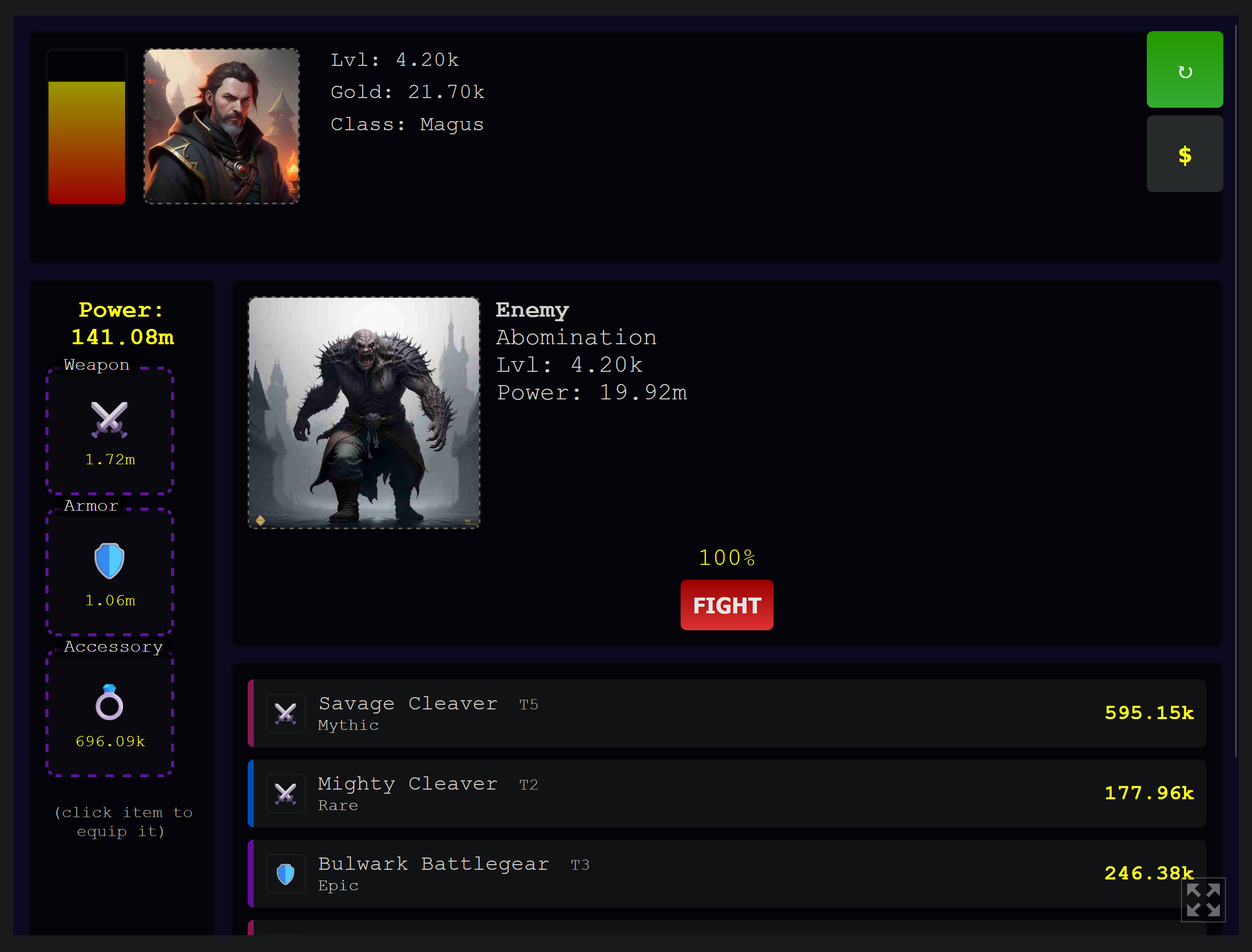The image size is (1252, 952).
Task: Select the equipped Accessory ring icon
Action: pyautogui.click(x=109, y=702)
